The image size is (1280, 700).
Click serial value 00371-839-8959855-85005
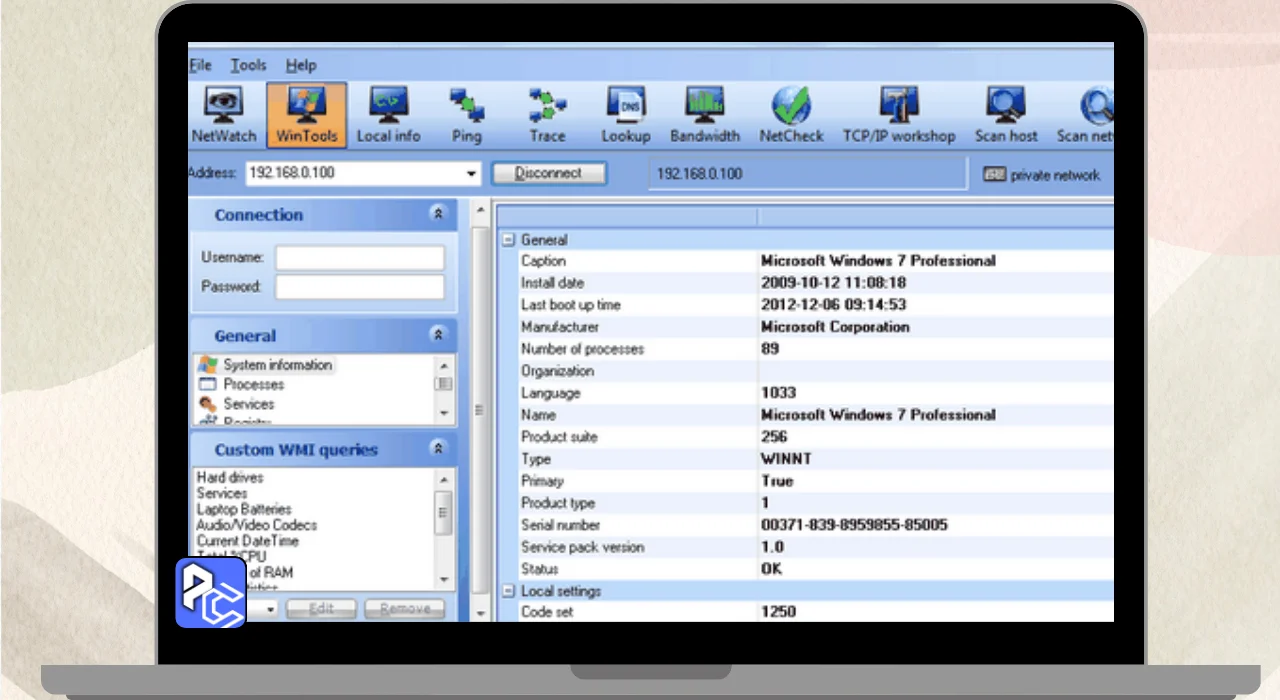(854, 525)
